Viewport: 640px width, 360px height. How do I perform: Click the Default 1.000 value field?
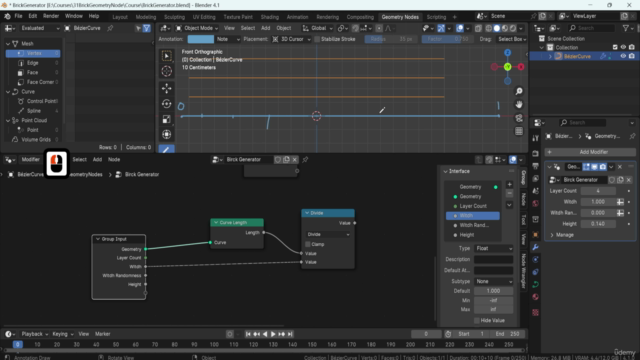click(493, 291)
